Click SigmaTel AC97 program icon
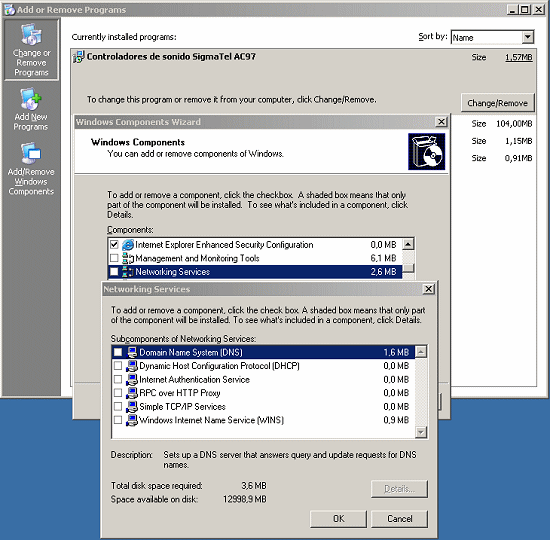Image resolution: width=550 pixels, height=540 pixels. click(x=79, y=57)
